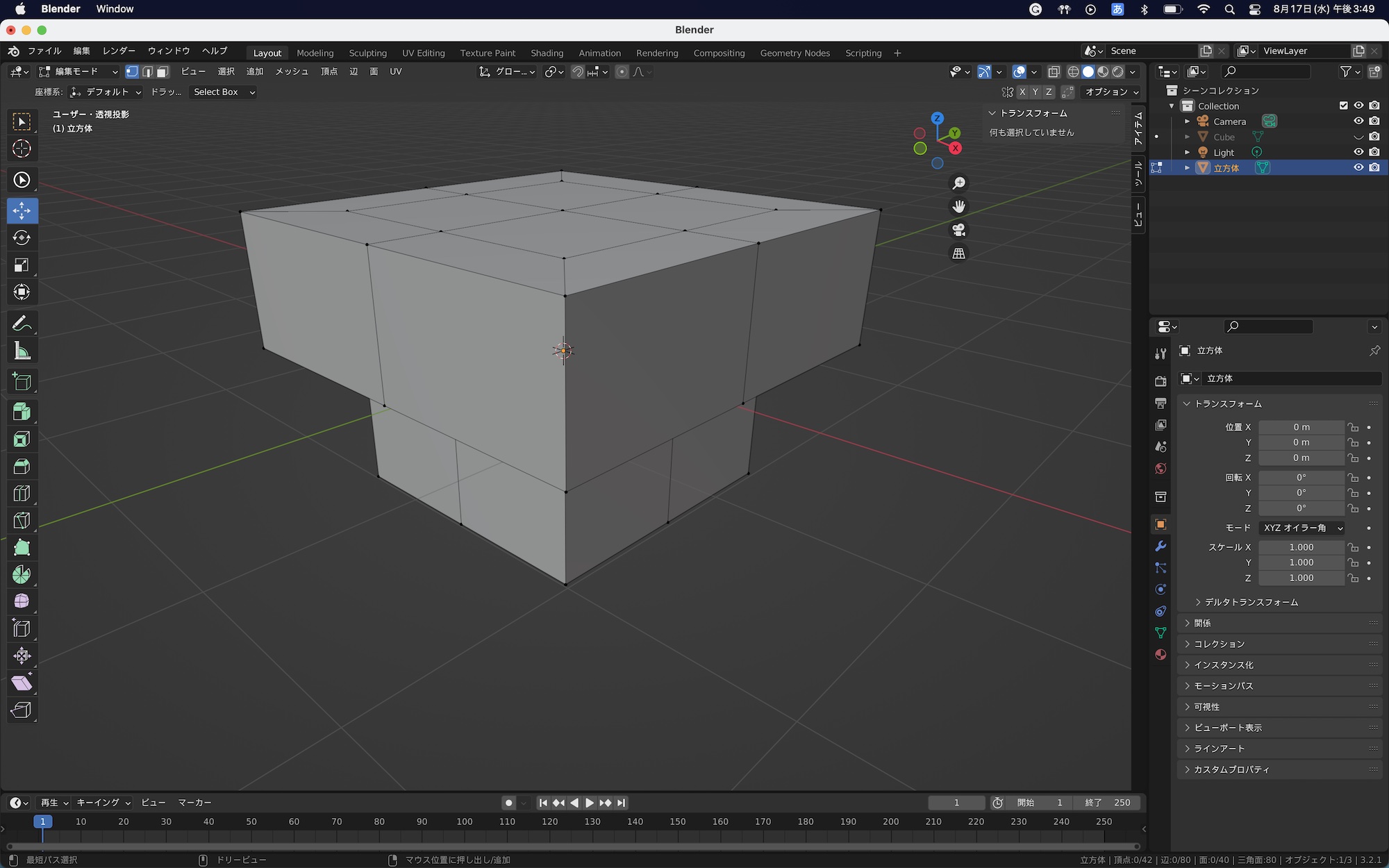Viewport: 1389px width, 868px height.
Task: Select the Extrude Region tool
Action: click(22, 412)
